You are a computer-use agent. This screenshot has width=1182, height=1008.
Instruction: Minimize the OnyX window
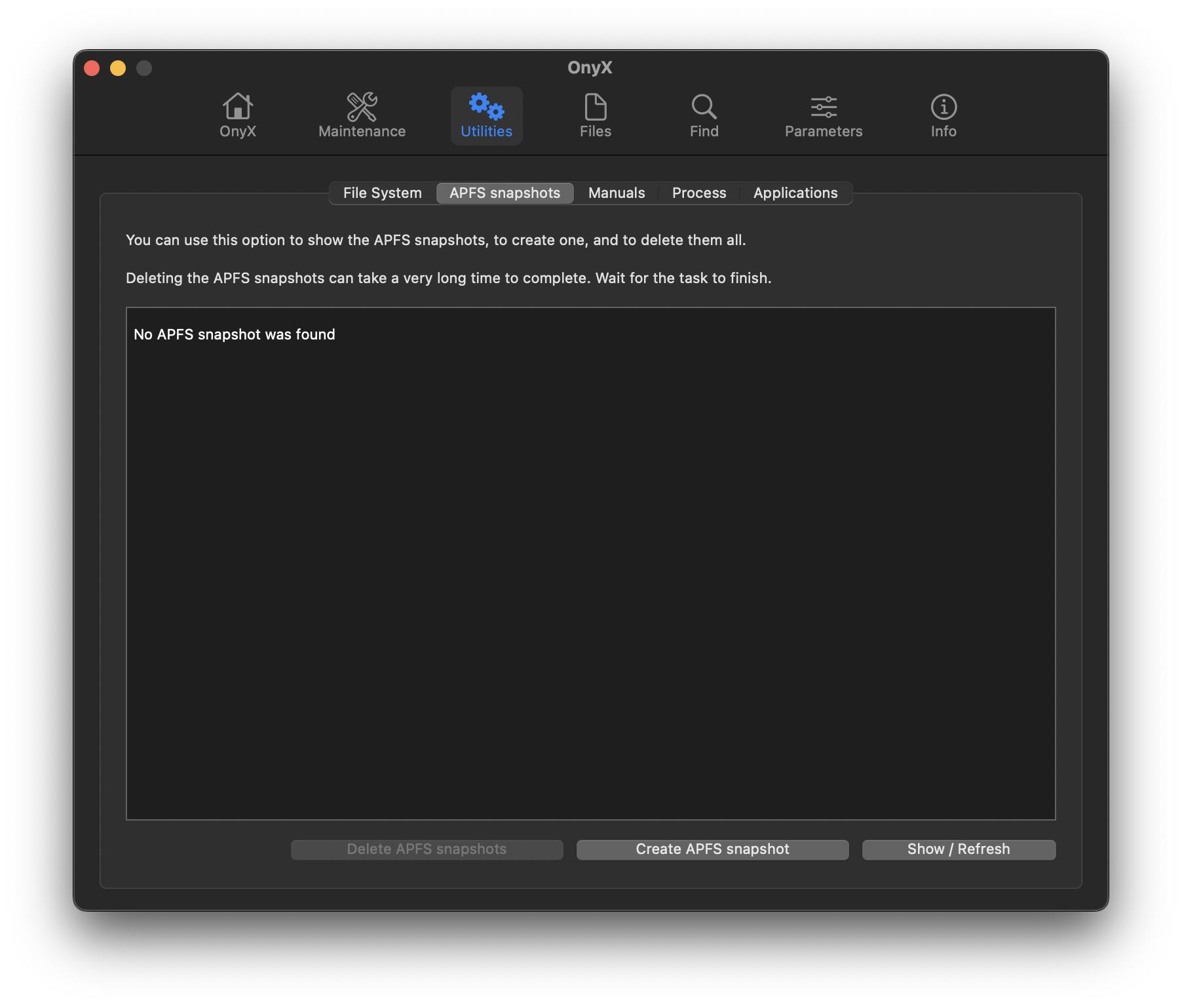coord(118,68)
